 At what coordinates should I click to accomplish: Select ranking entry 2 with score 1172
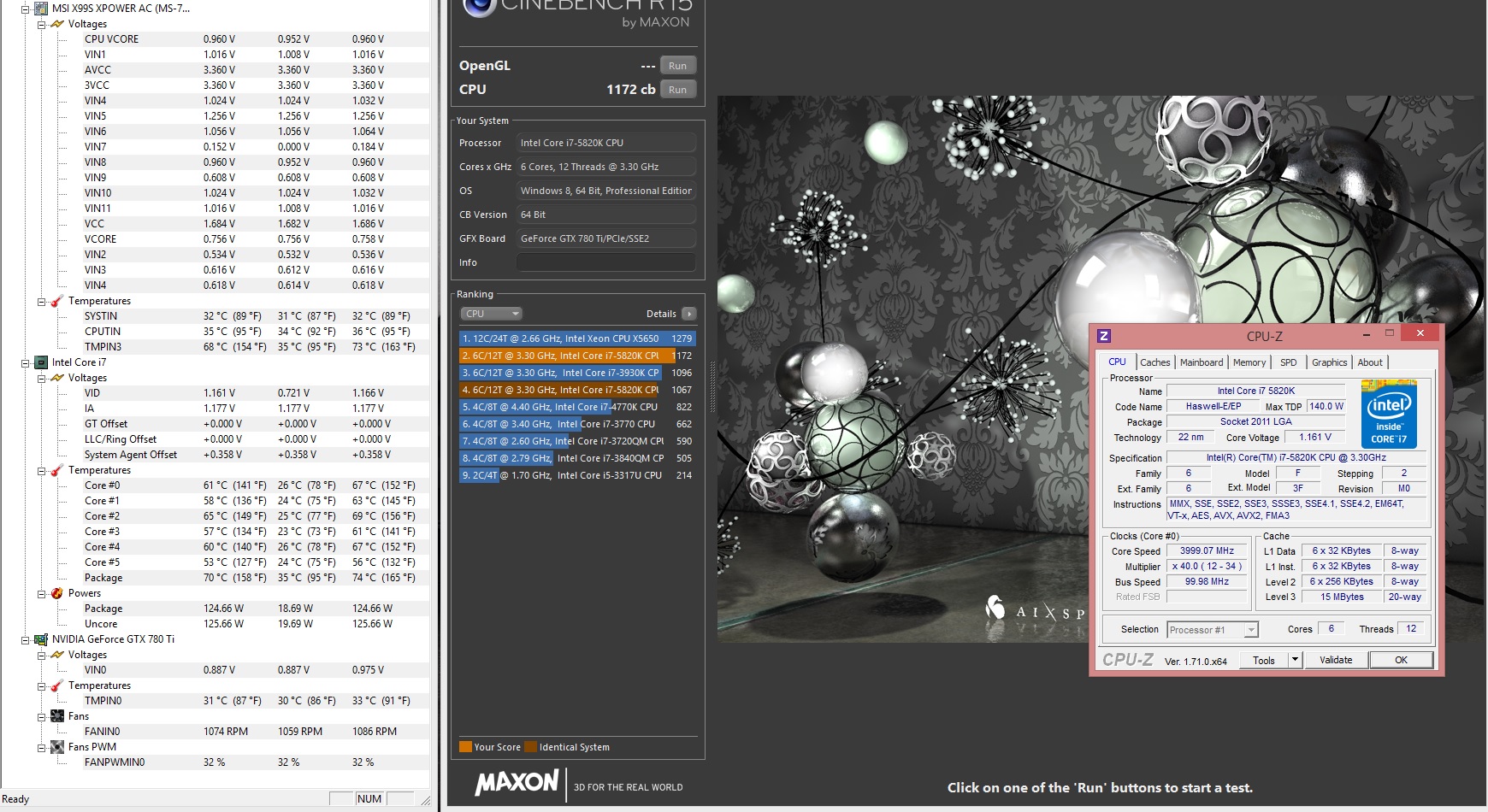(577, 356)
